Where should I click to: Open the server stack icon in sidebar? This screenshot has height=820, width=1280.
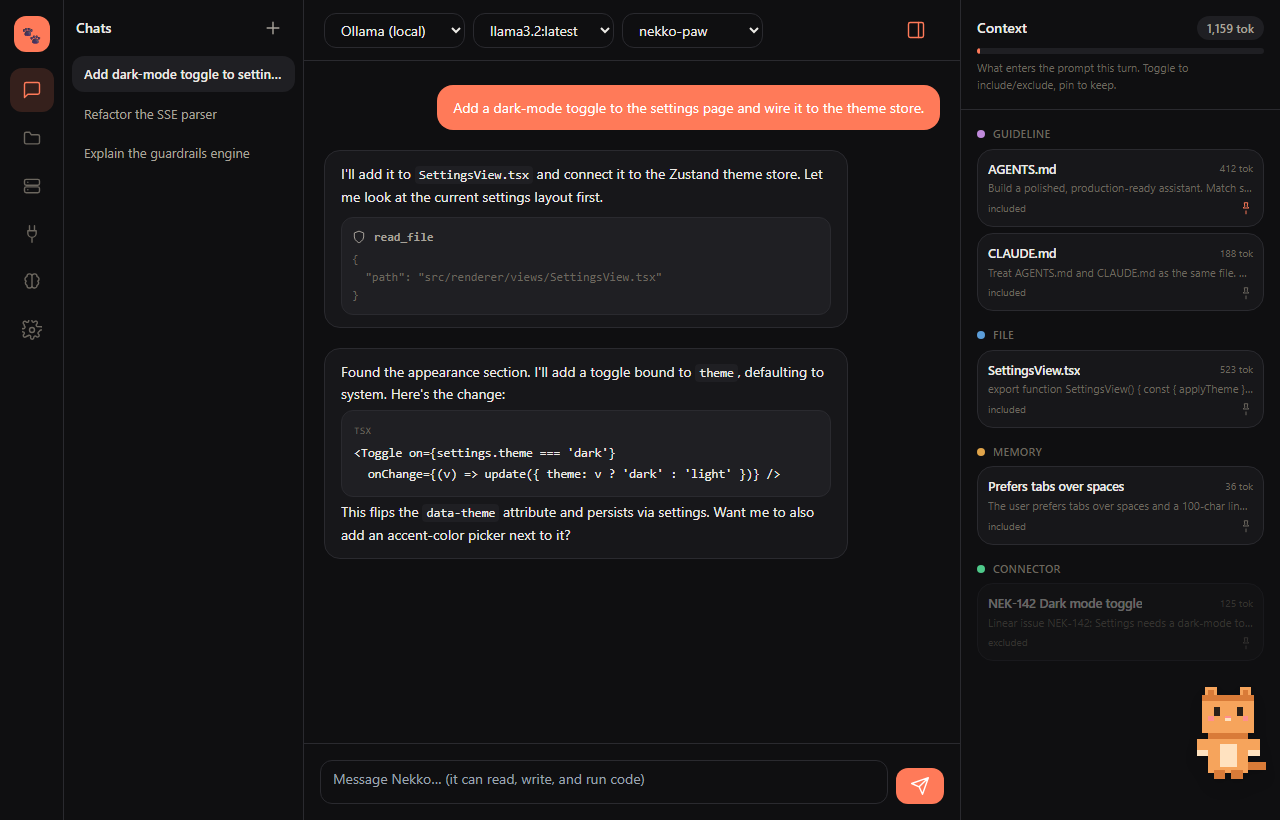pos(32,186)
